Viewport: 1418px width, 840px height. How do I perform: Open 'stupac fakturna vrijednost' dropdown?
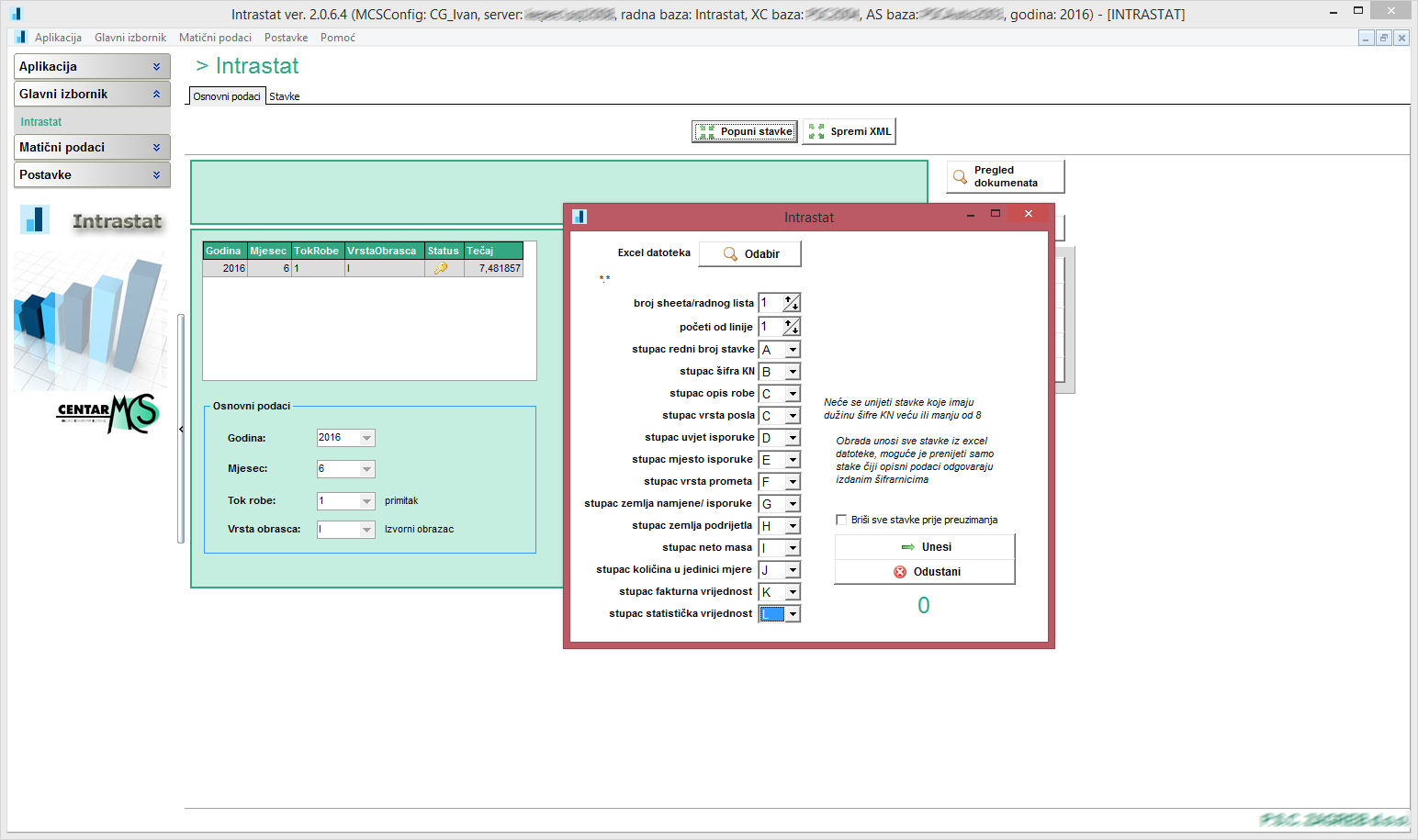coord(793,592)
